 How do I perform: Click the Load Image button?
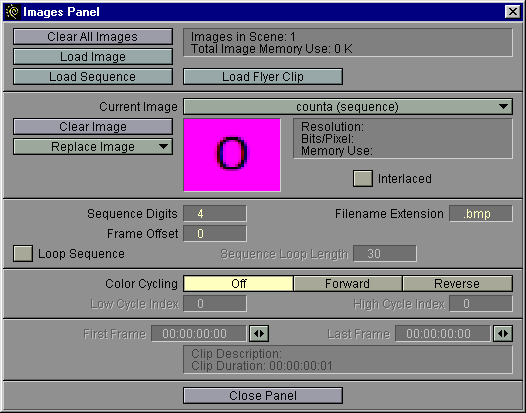coord(93,57)
